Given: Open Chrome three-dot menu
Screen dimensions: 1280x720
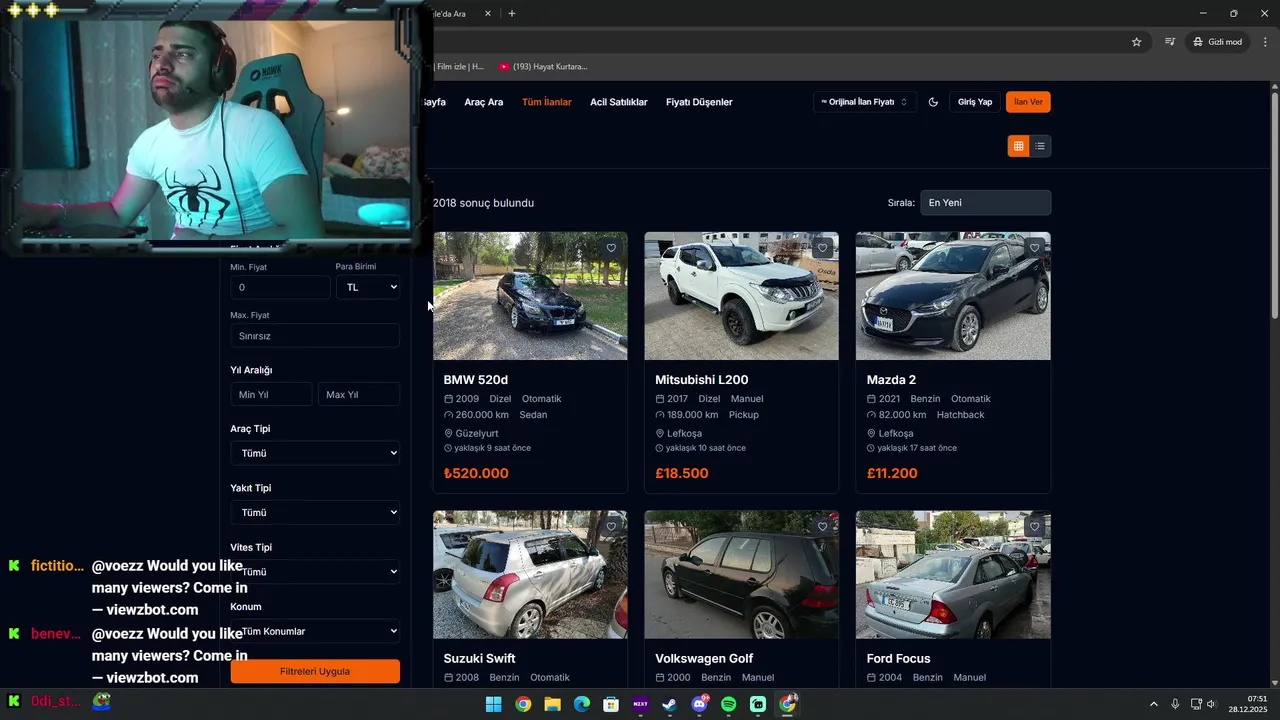Looking at the screenshot, I should coord(1265,42).
